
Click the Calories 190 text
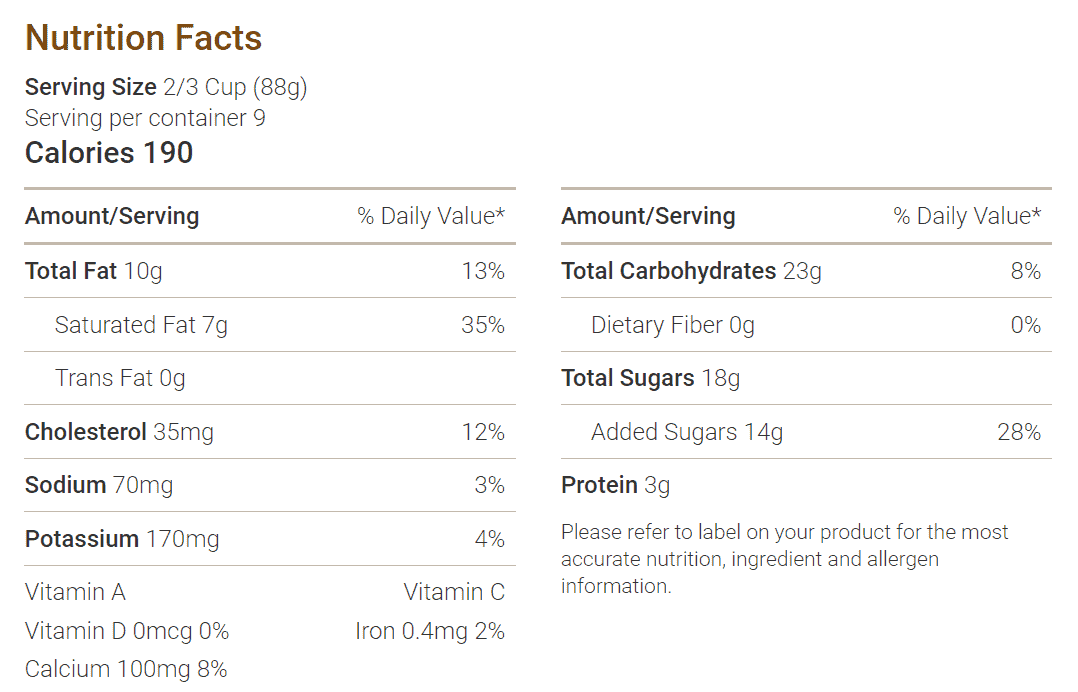pos(109,153)
